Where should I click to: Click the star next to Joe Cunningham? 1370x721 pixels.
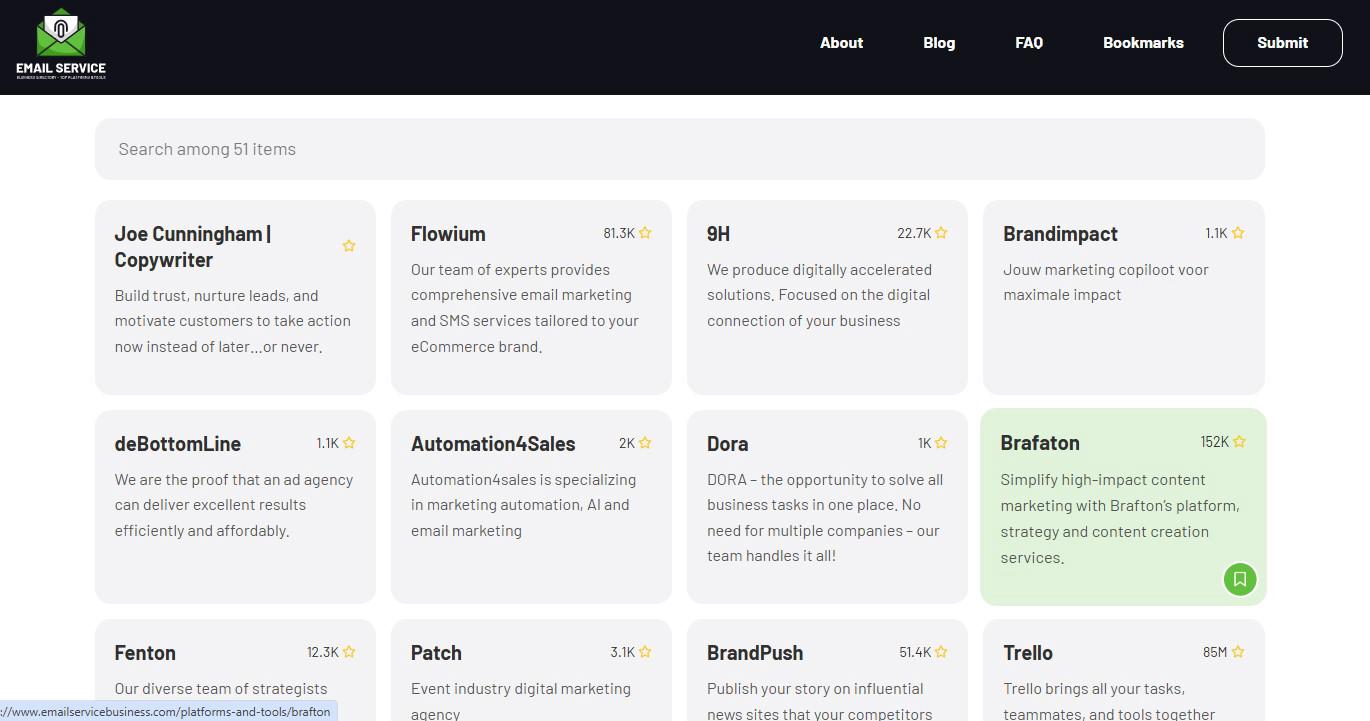pyautogui.click(x=349, y=246)
